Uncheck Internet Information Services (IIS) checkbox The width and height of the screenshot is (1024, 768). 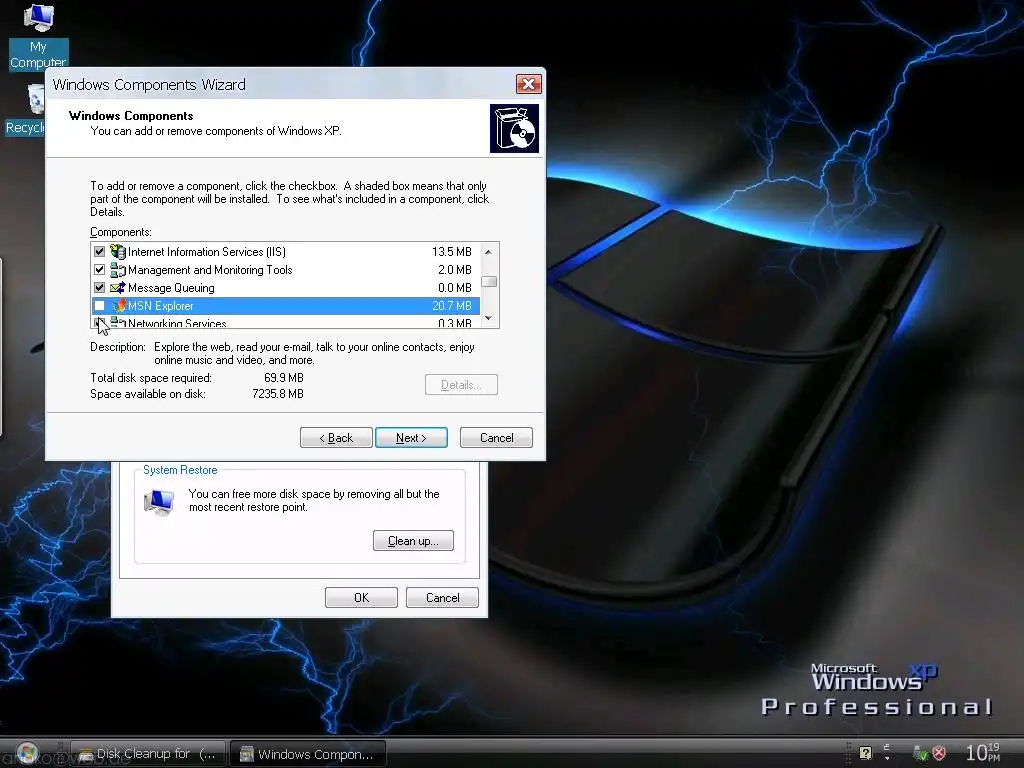click(99, 251)
